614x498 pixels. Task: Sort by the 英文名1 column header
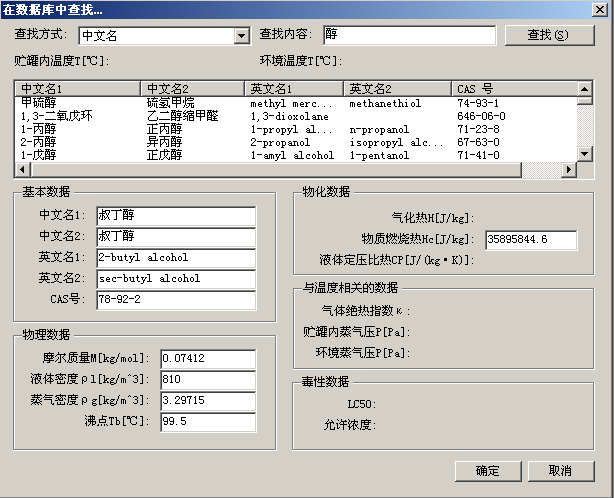(x=294, y=89)
